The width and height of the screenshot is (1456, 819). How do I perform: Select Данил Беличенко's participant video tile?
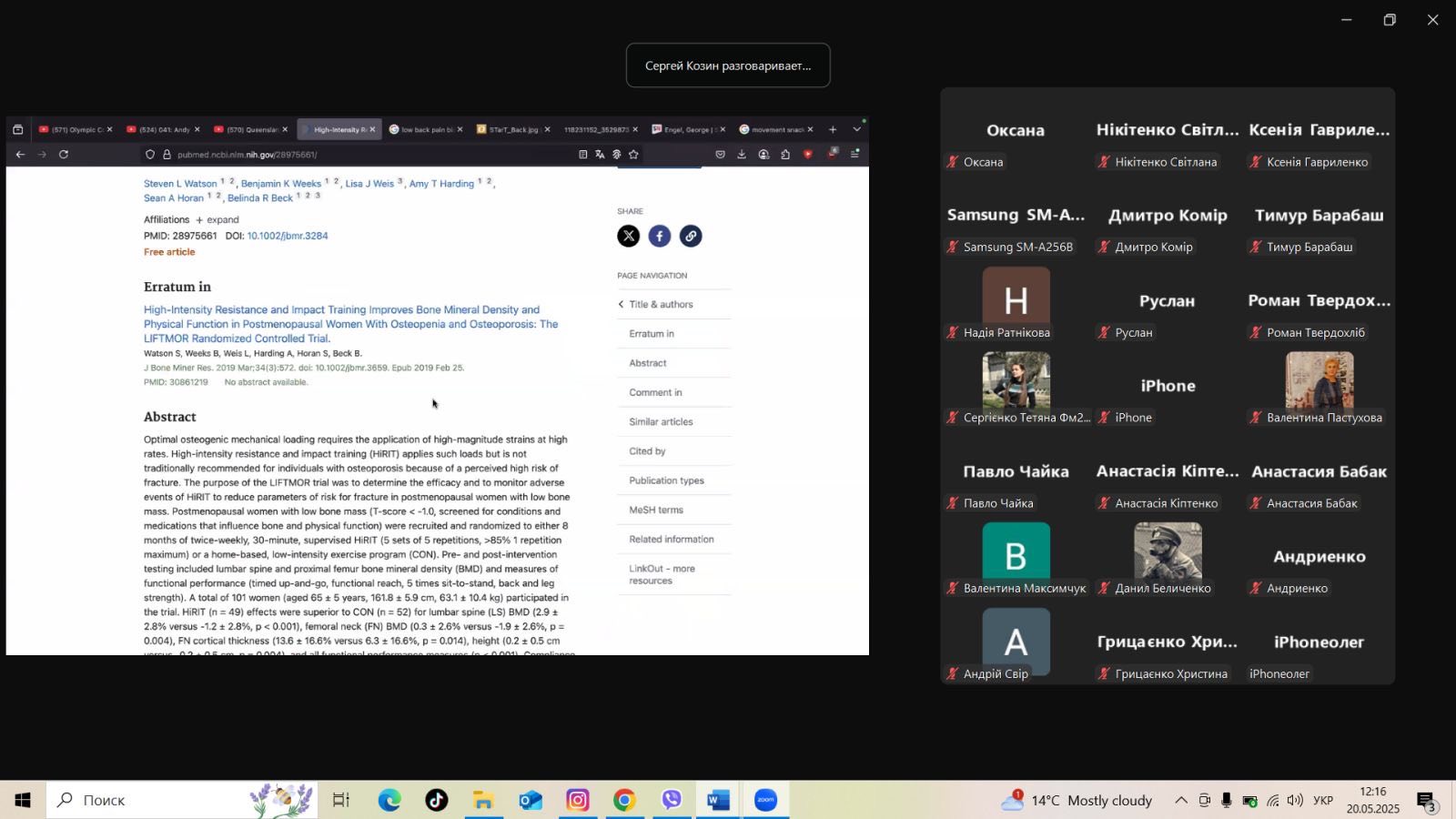tap(1168, 559)
